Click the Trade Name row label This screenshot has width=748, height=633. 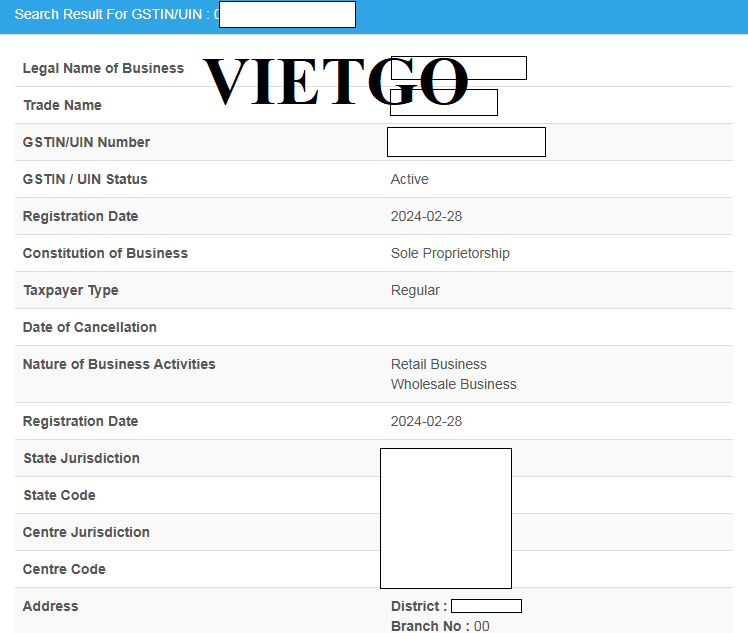point(62,105)
